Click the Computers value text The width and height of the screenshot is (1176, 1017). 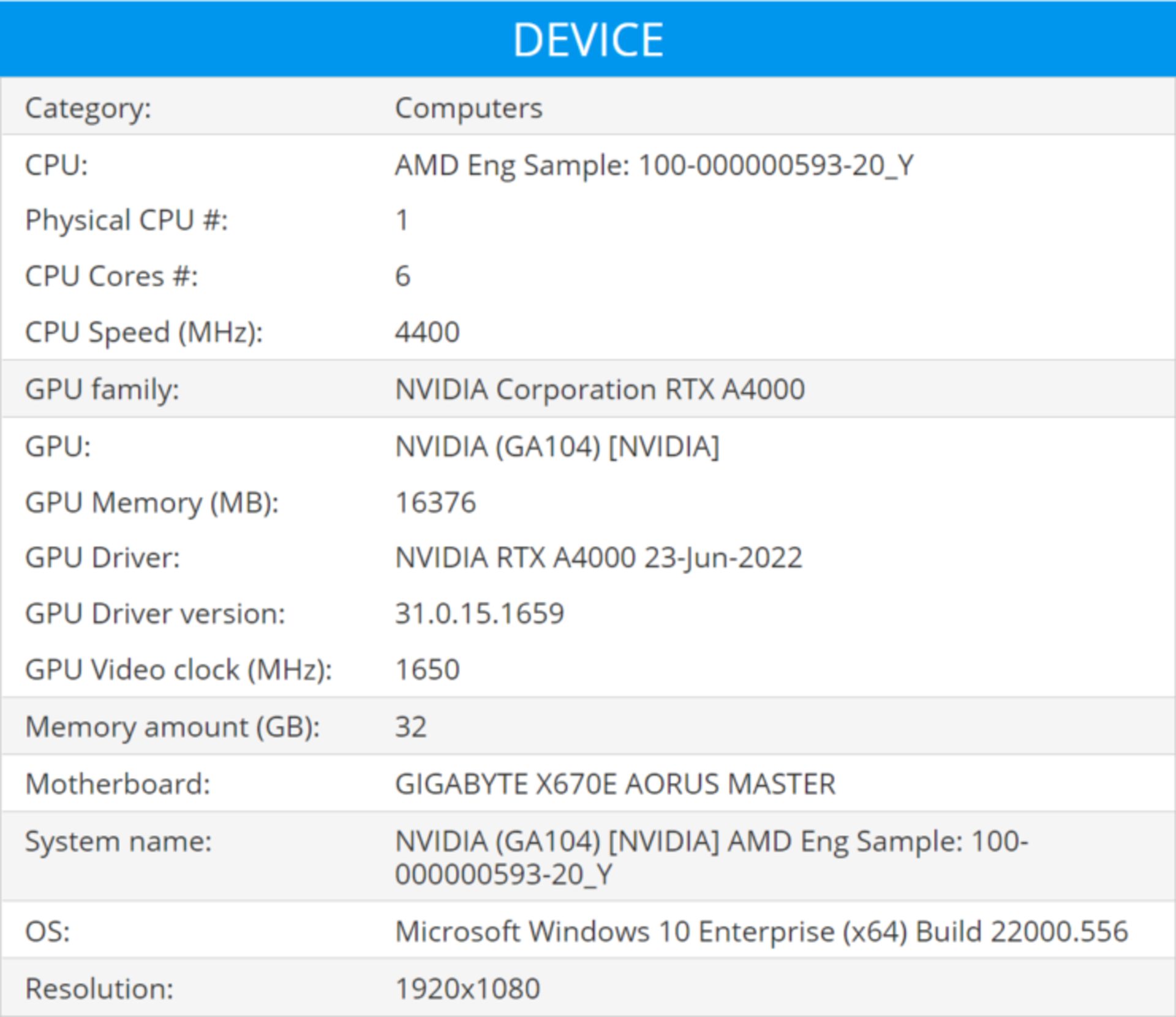(469, 109)
